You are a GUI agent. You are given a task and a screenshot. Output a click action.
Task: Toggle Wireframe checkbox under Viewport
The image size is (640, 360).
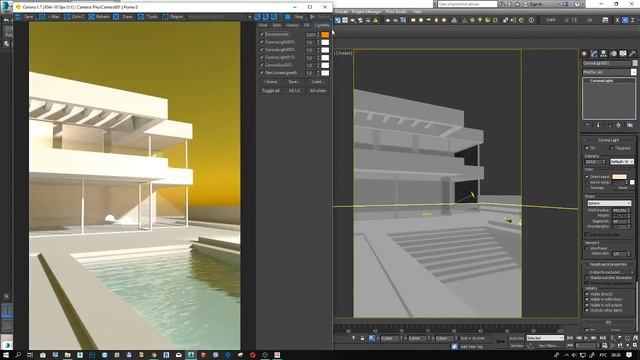(x=587, y=248)
